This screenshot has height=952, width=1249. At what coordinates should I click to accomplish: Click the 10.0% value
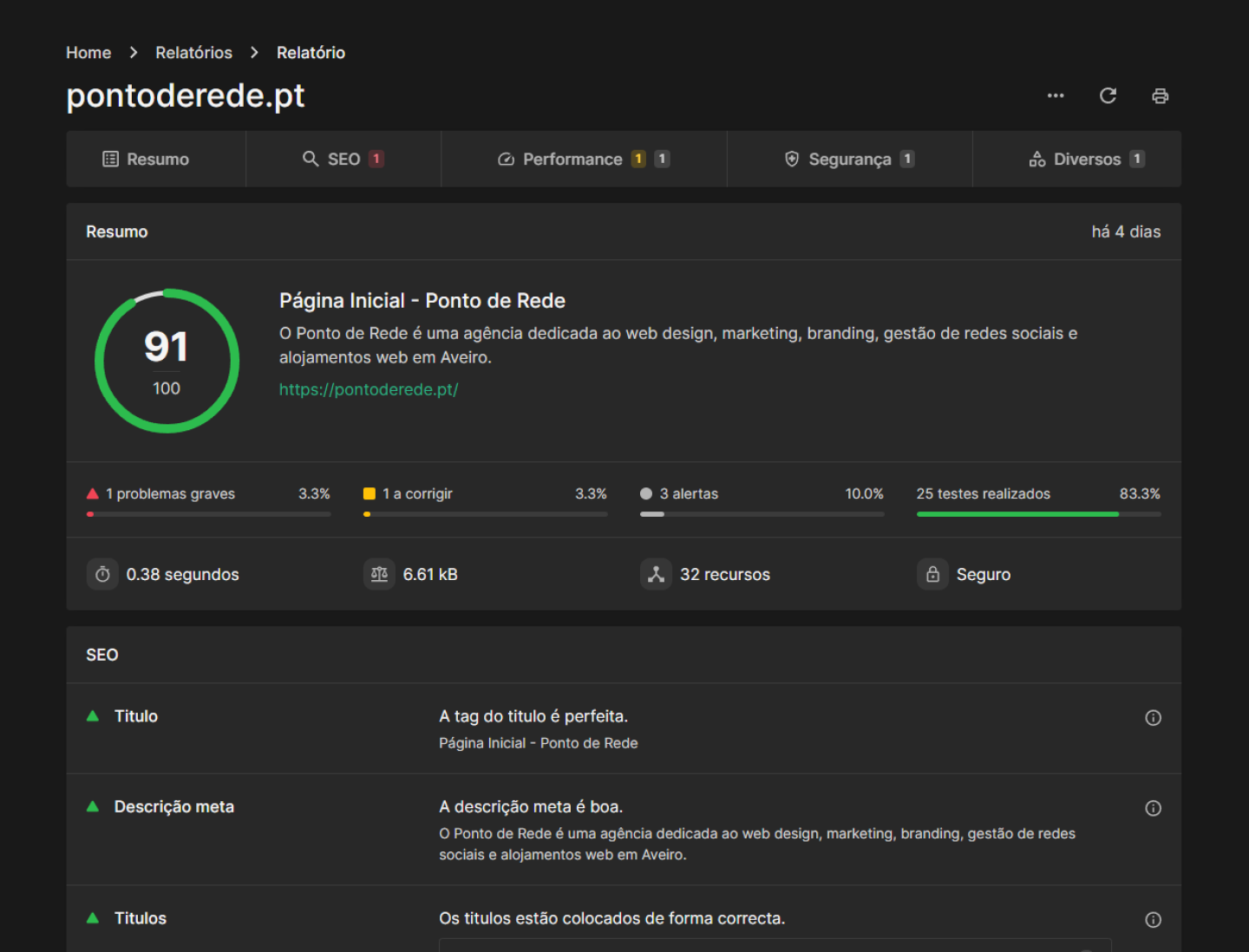tap(864, 493)
